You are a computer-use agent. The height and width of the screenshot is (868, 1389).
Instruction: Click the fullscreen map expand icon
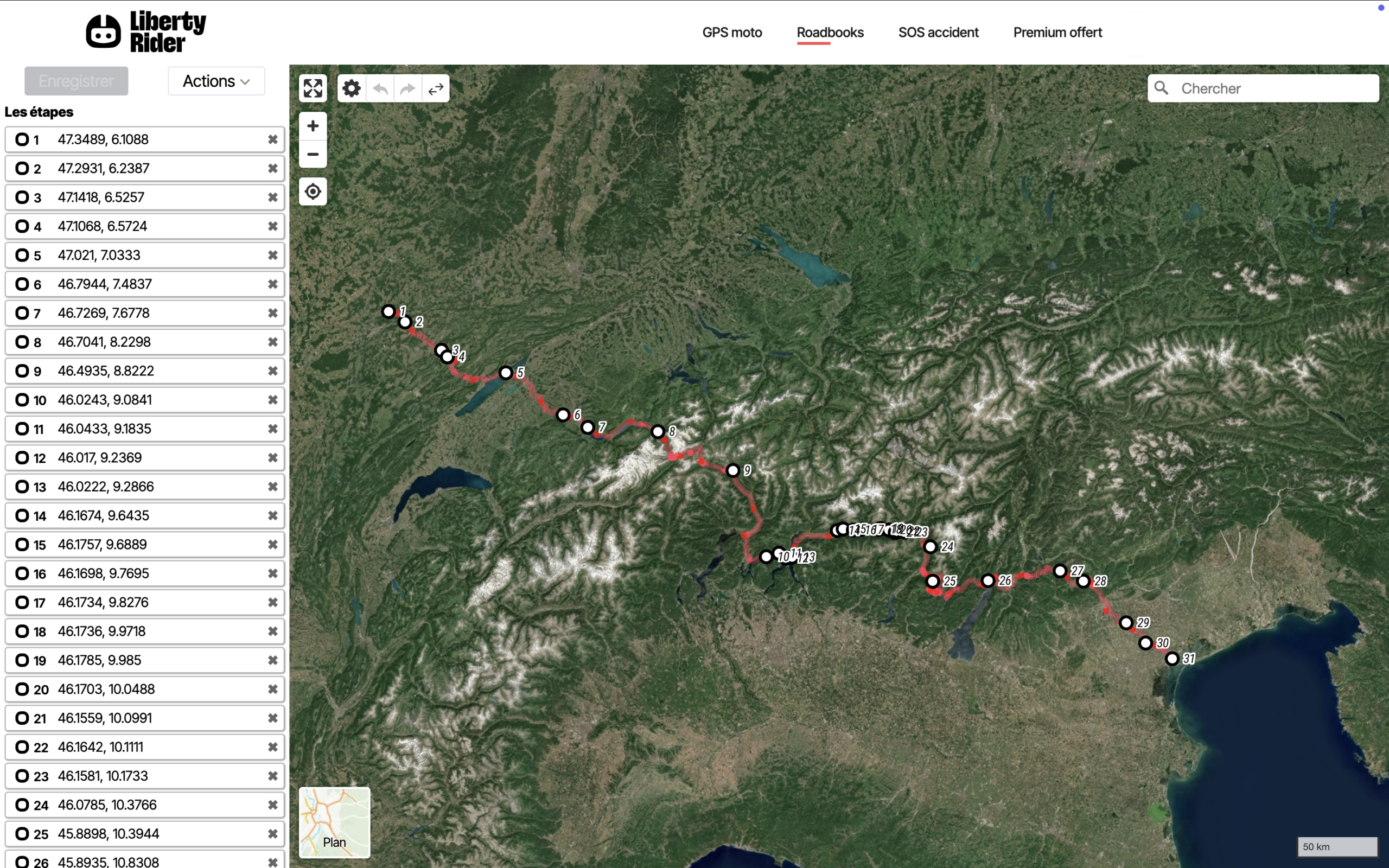tap(313, 88)
